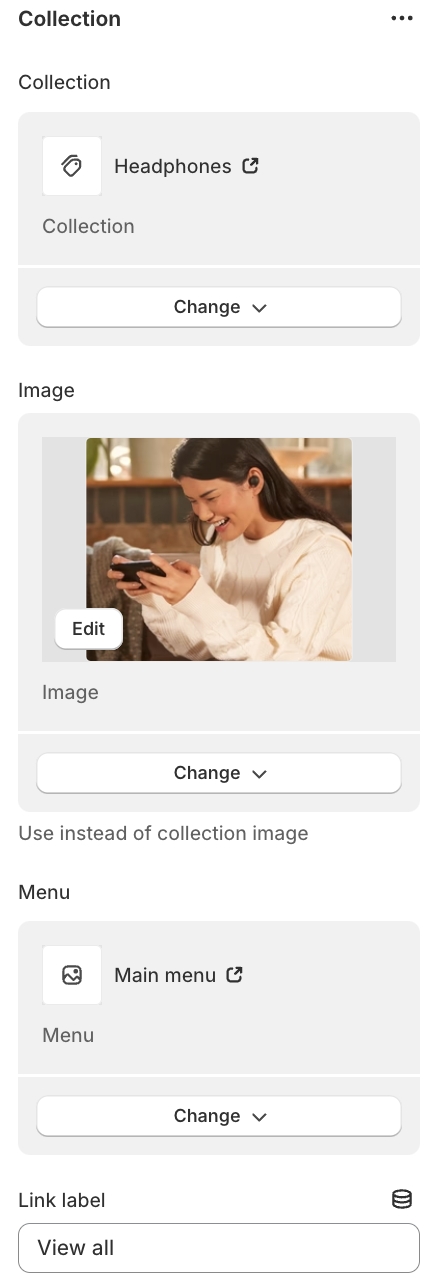Expand the Change dropdown under Headphones collection
Screen dimensions: 440x1278
tap(219, 307)
